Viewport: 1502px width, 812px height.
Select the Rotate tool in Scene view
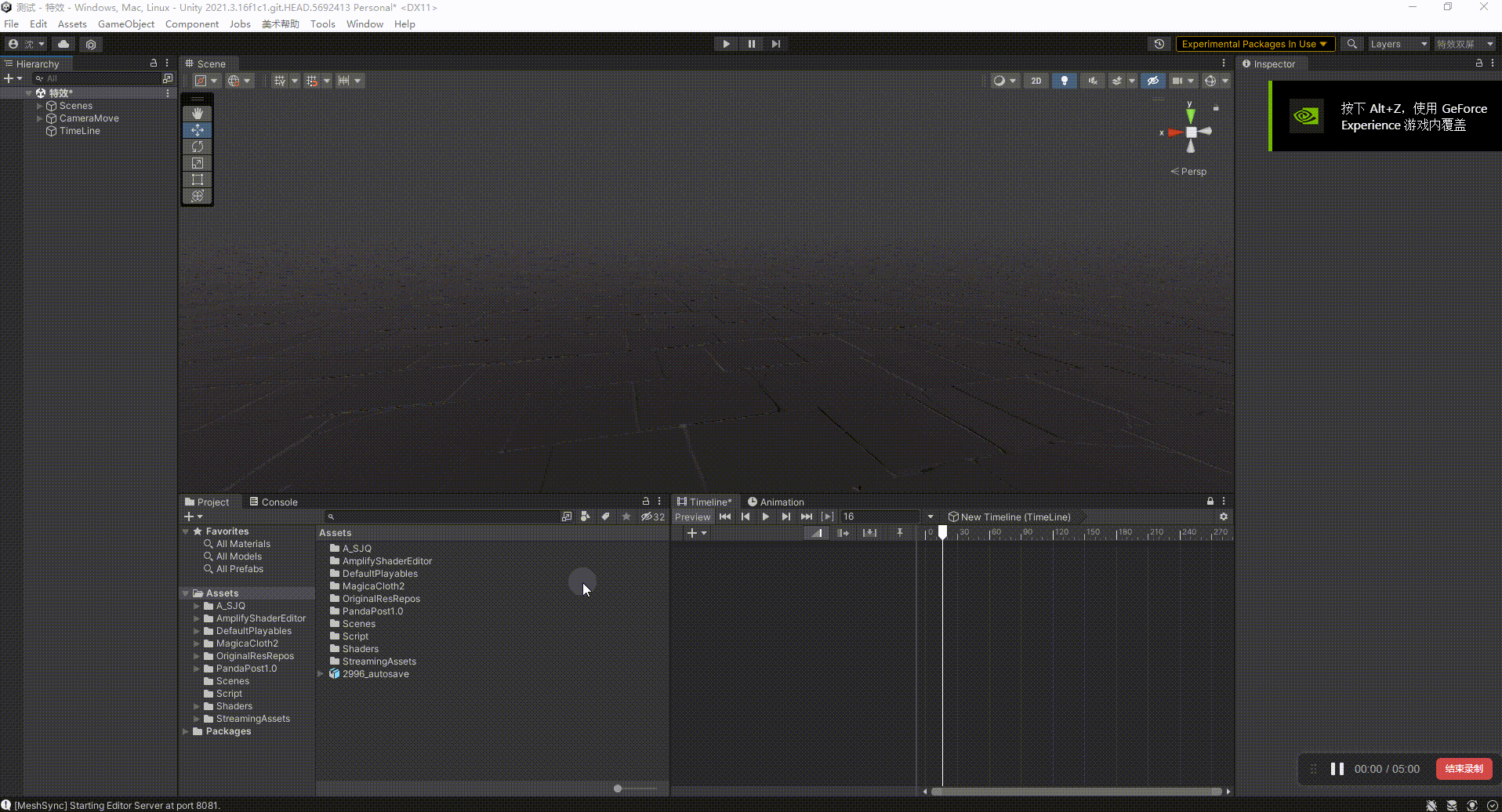pos(198,147)
